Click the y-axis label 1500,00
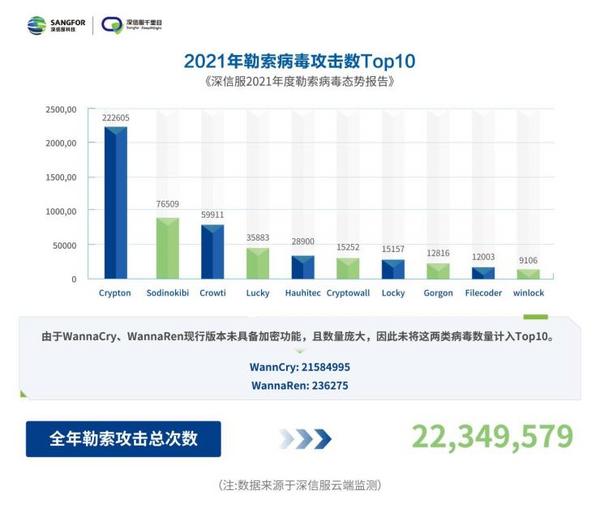 tap(61, 178)
